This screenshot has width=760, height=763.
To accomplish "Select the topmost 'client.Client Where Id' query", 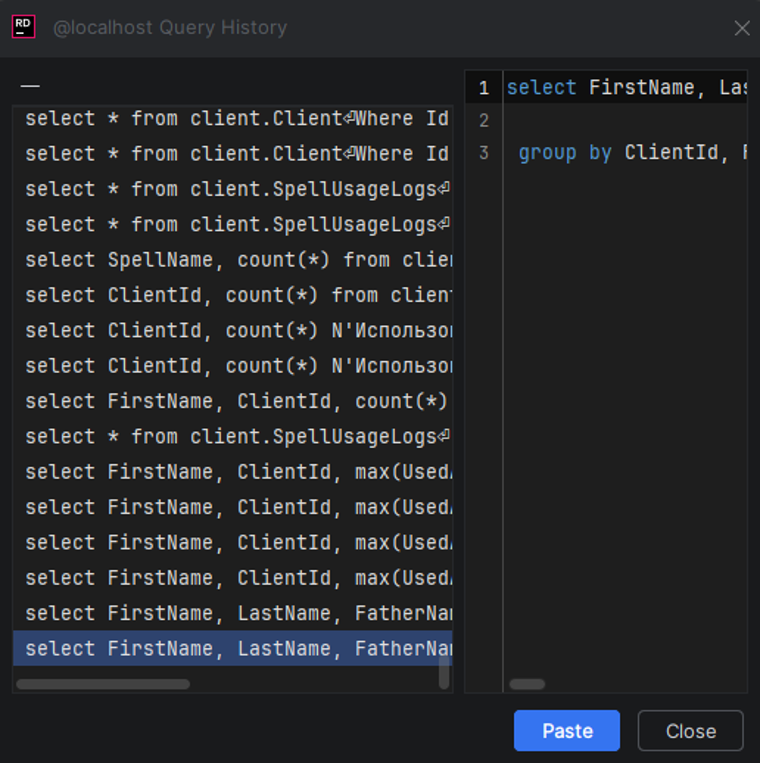I will [233, 119].
